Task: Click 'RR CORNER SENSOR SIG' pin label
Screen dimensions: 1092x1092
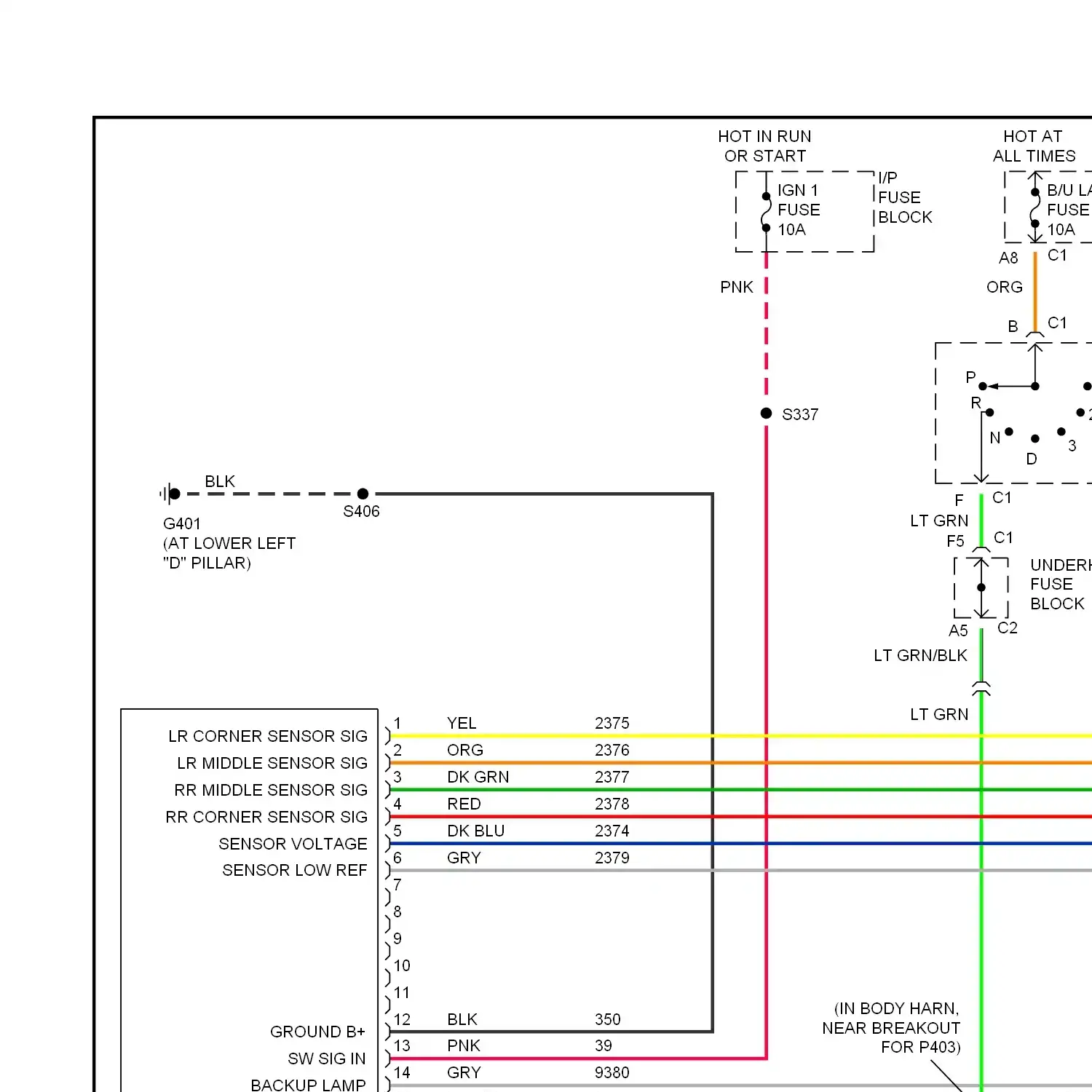Action: 266,817
